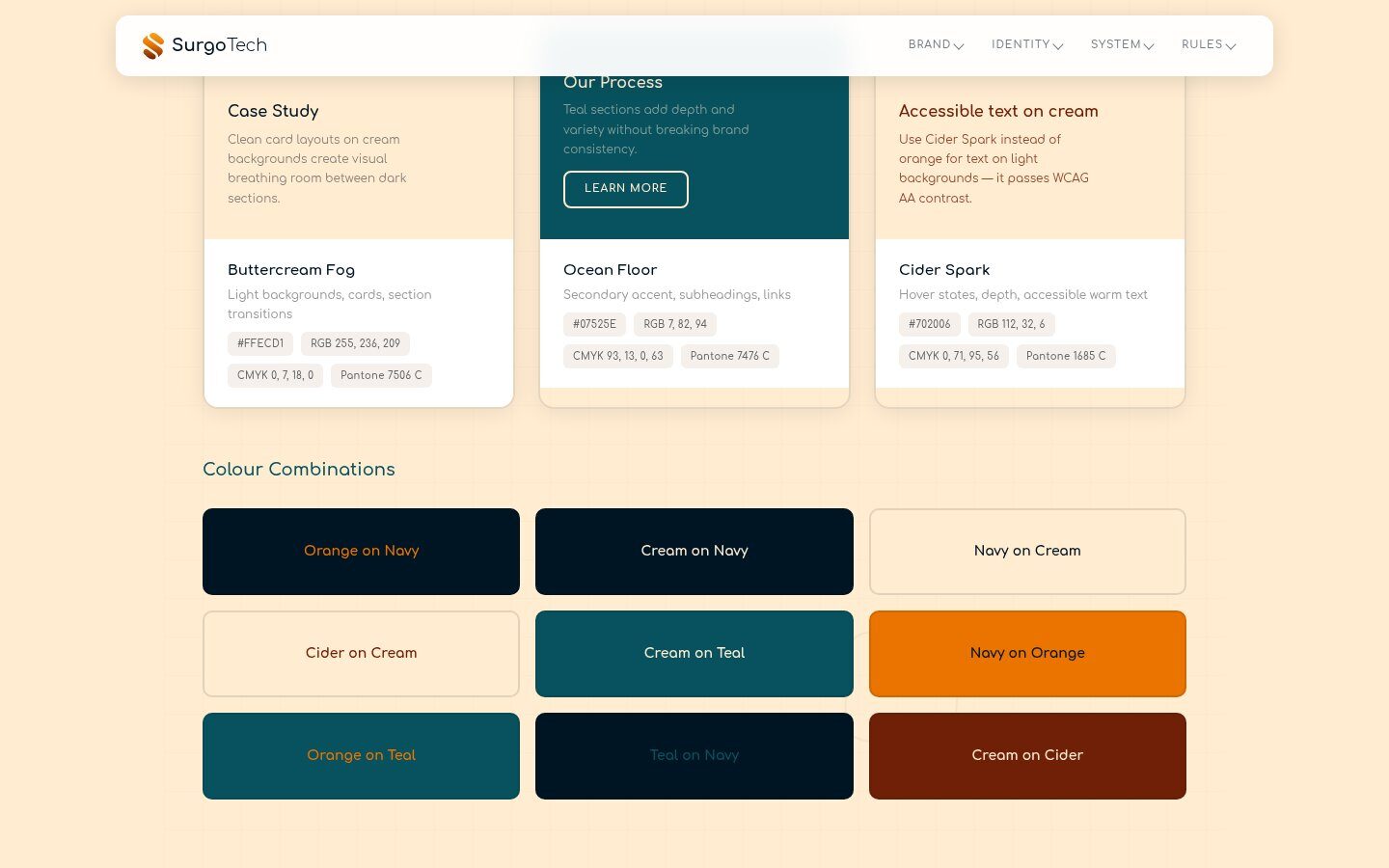Click the Accessible text on cream heading
1389x868 pixels.
tap(998, 111)
